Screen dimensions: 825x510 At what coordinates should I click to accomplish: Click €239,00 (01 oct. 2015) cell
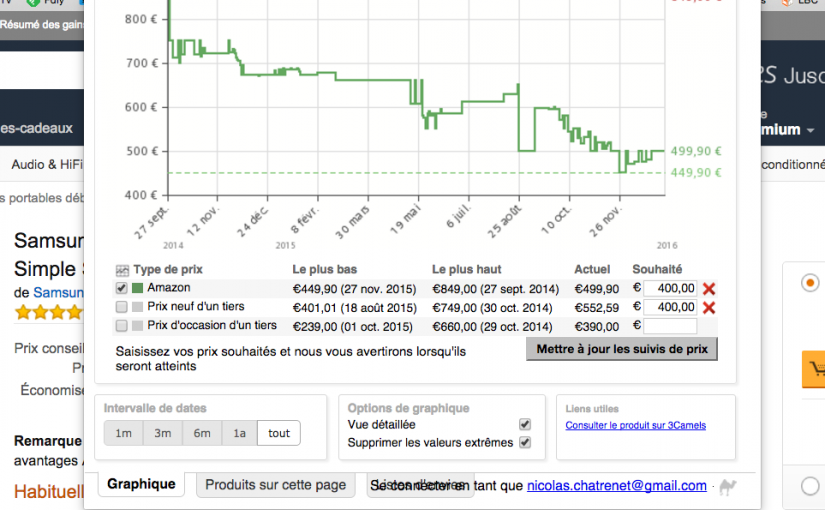click(353, 327)
